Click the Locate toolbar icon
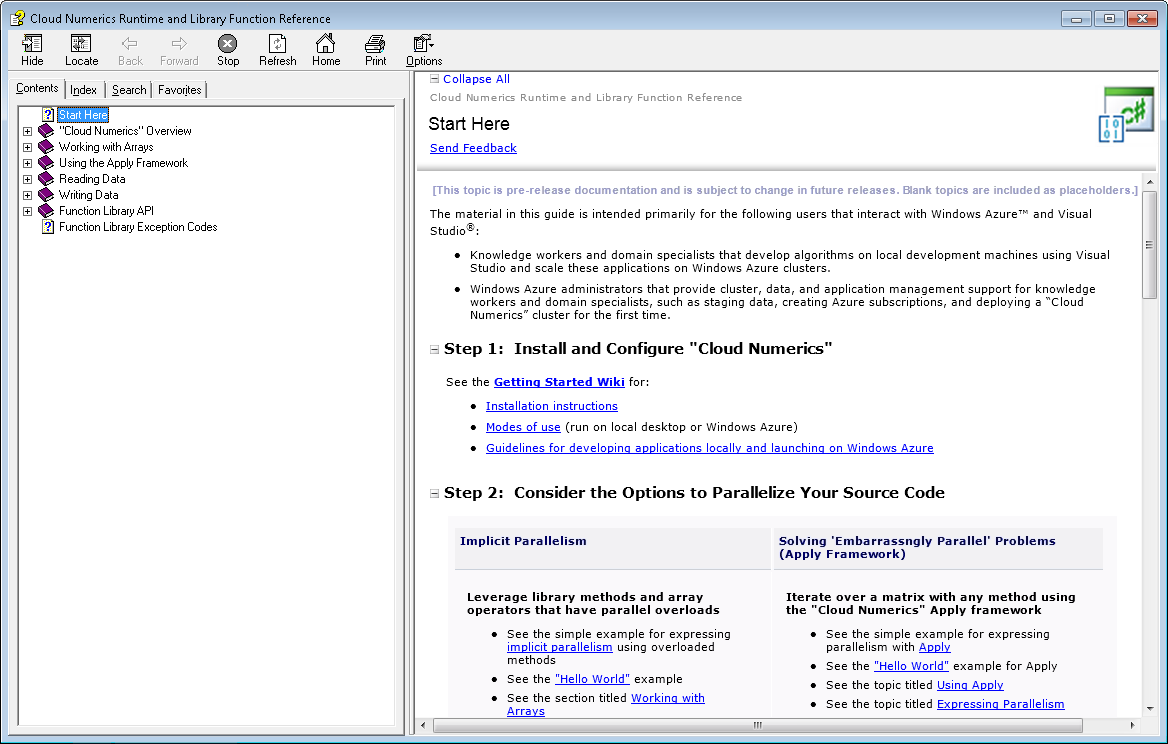Viewport: 1168px width, 744px height. click(81, 51)
